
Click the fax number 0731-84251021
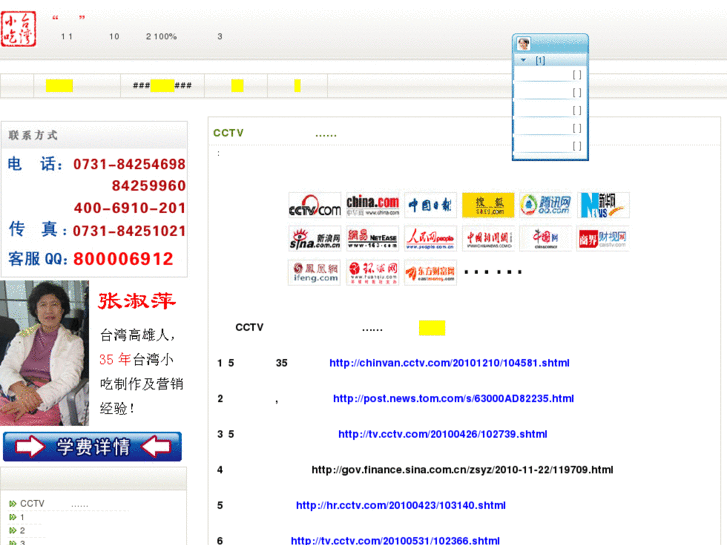[x=129, y=231]
